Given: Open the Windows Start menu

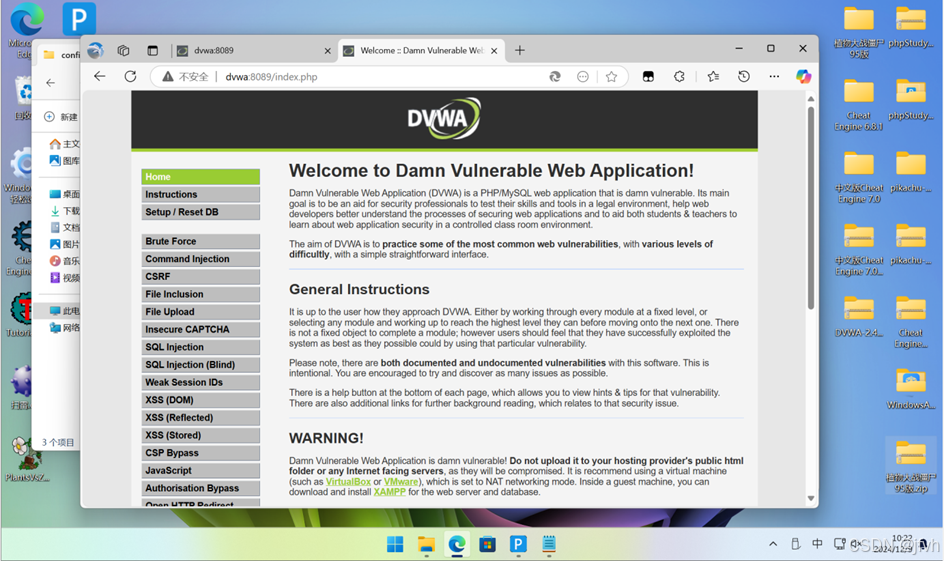Looking at the screenshot, I should point(396,545).
